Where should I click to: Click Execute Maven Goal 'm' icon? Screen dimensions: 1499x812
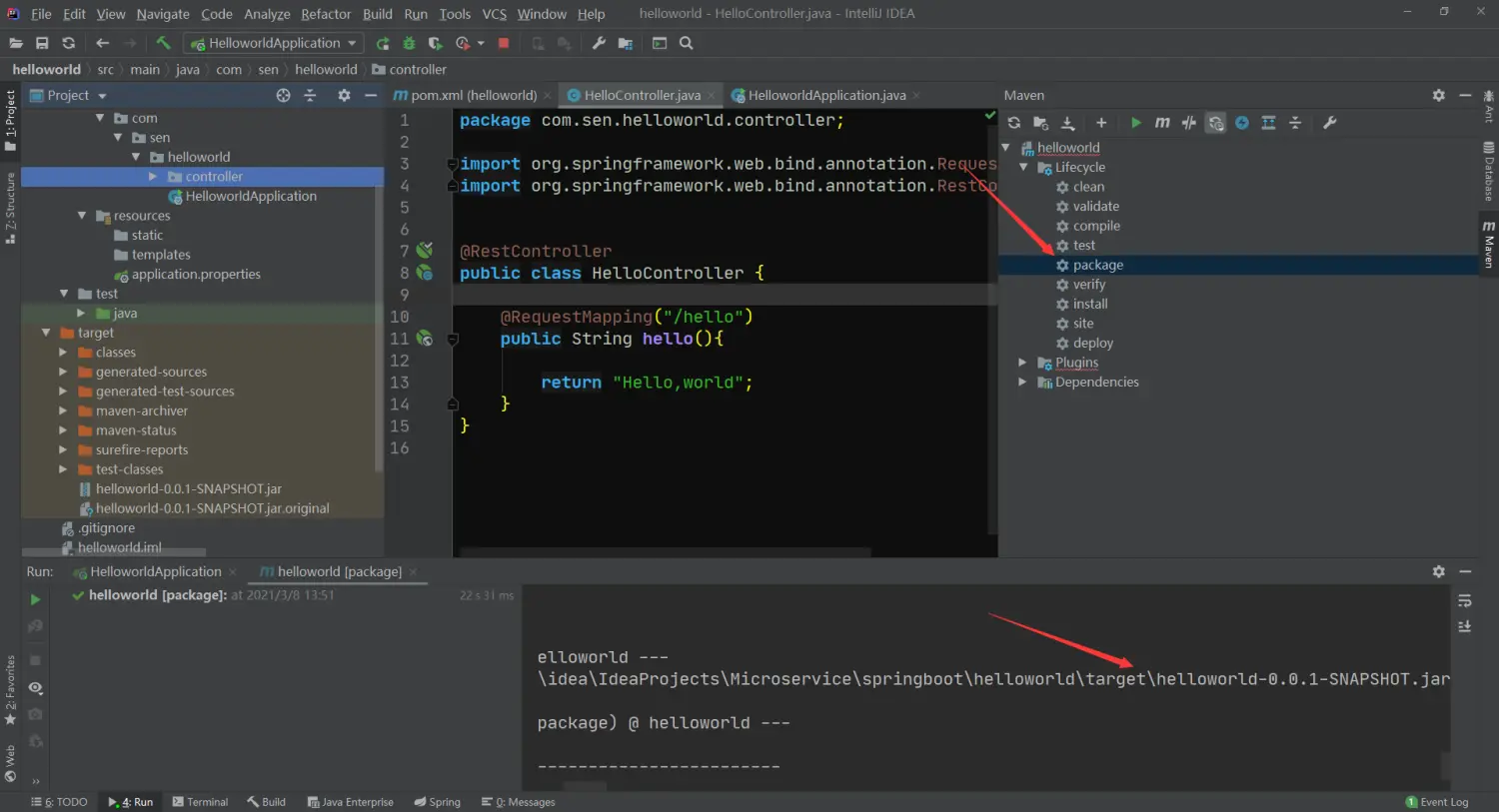tap(1162, 123)
